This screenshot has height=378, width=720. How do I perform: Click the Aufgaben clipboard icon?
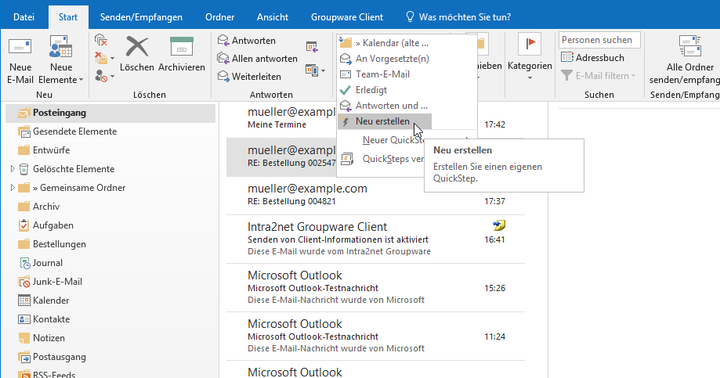tap(24, 226)
